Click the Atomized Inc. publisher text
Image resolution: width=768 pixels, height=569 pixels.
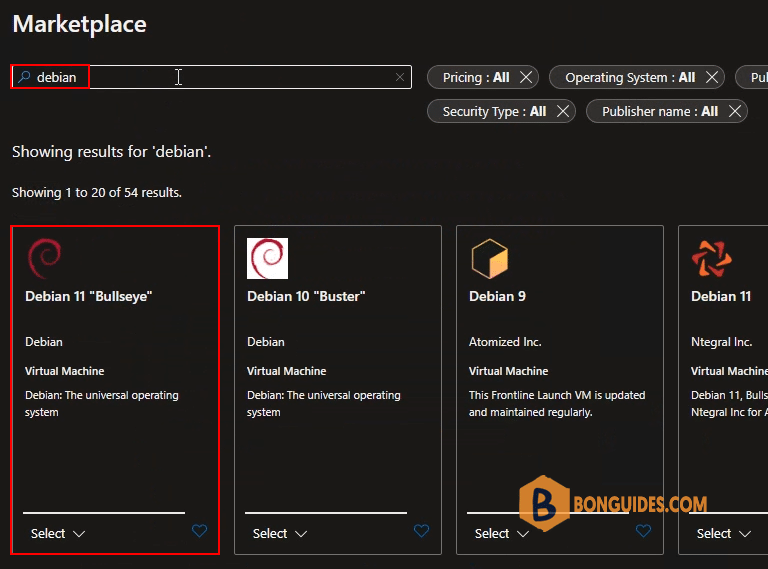tap(505, 342)
